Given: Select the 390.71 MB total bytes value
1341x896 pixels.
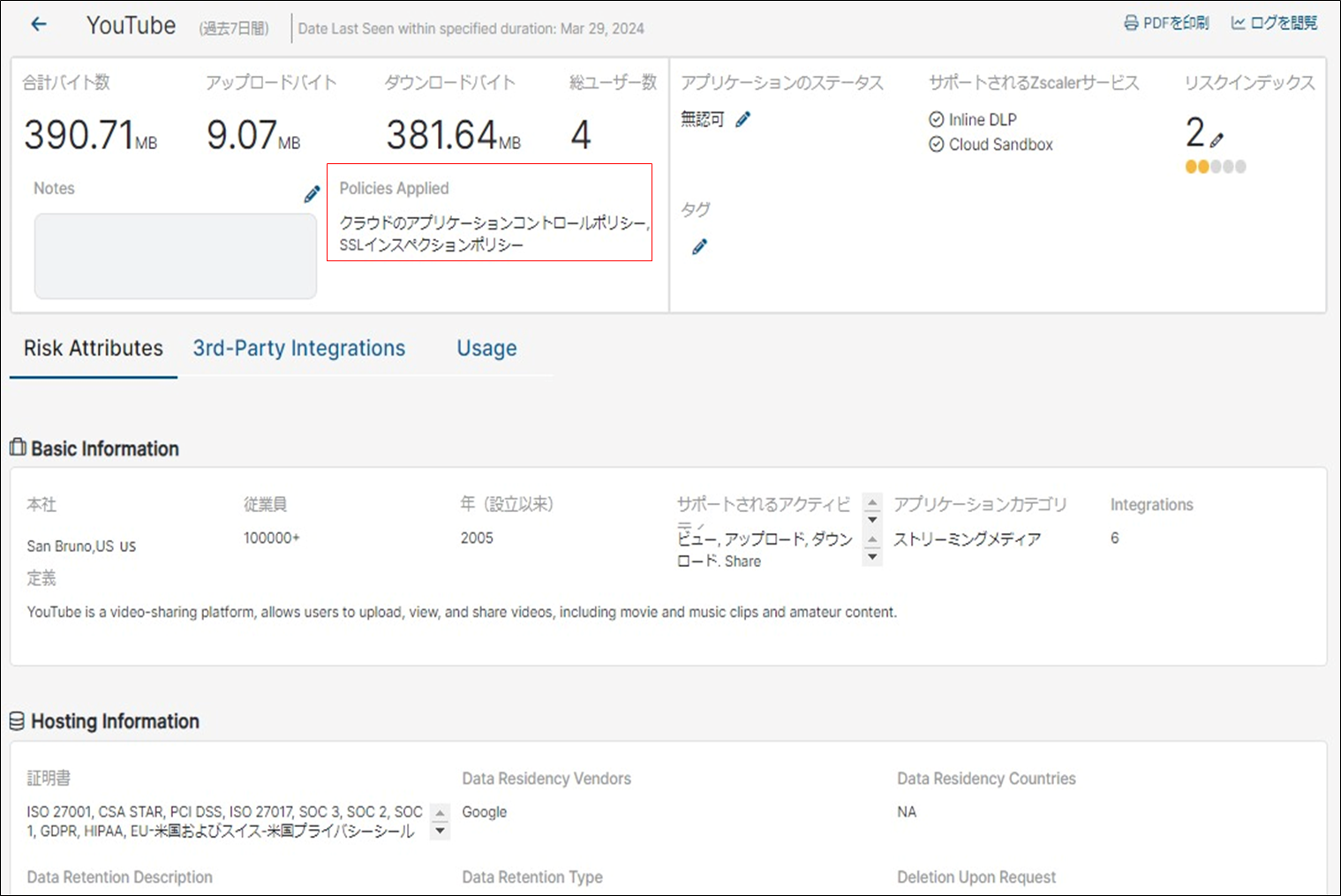Looking at the screenshot, I should pos(91,135).
